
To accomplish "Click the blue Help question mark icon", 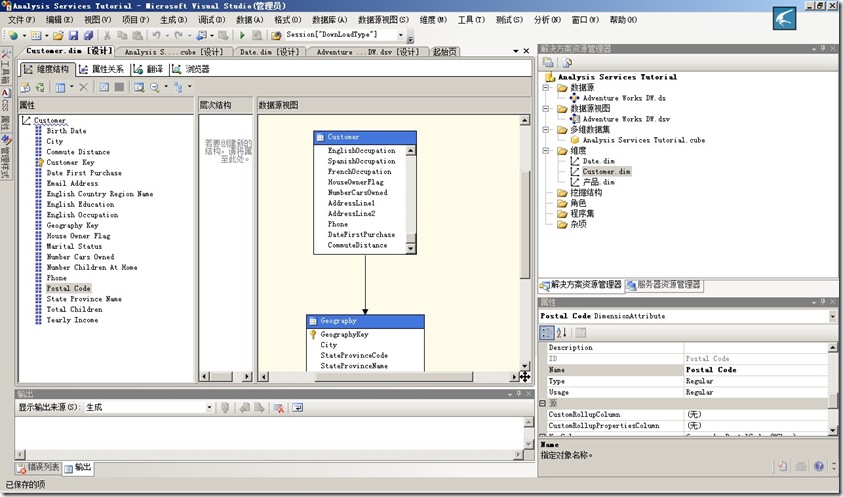I will (819, 466).
